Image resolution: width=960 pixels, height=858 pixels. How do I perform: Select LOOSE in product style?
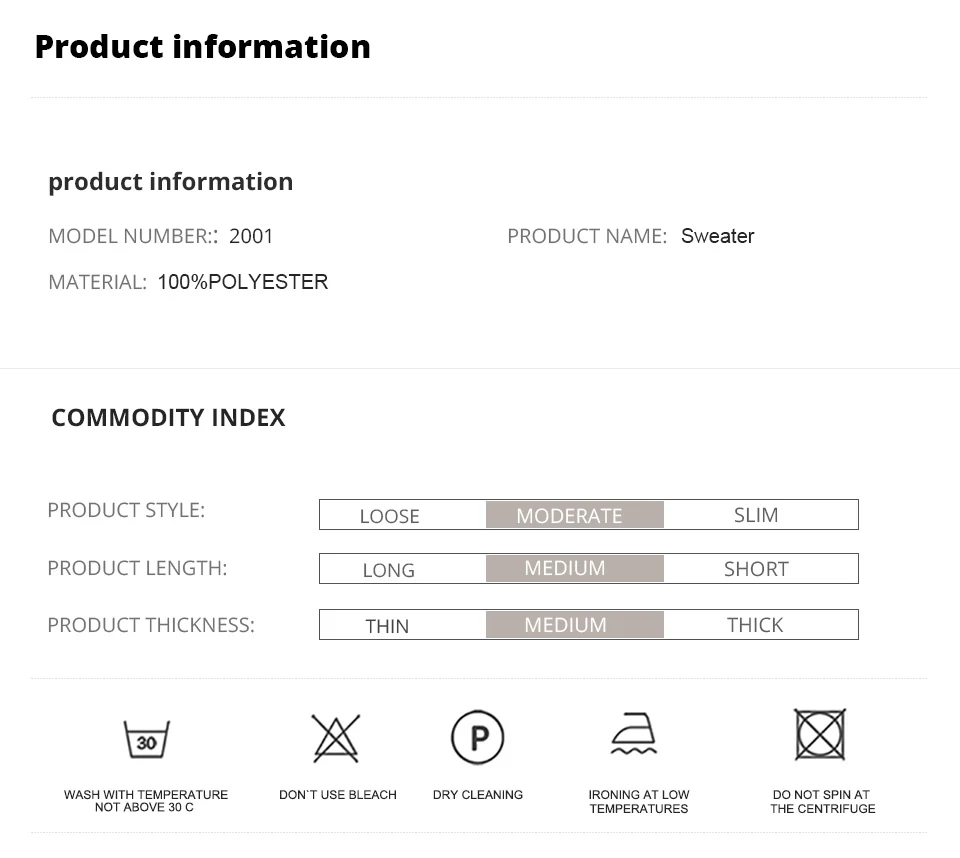pyautogui.click(x=389, y=516)
